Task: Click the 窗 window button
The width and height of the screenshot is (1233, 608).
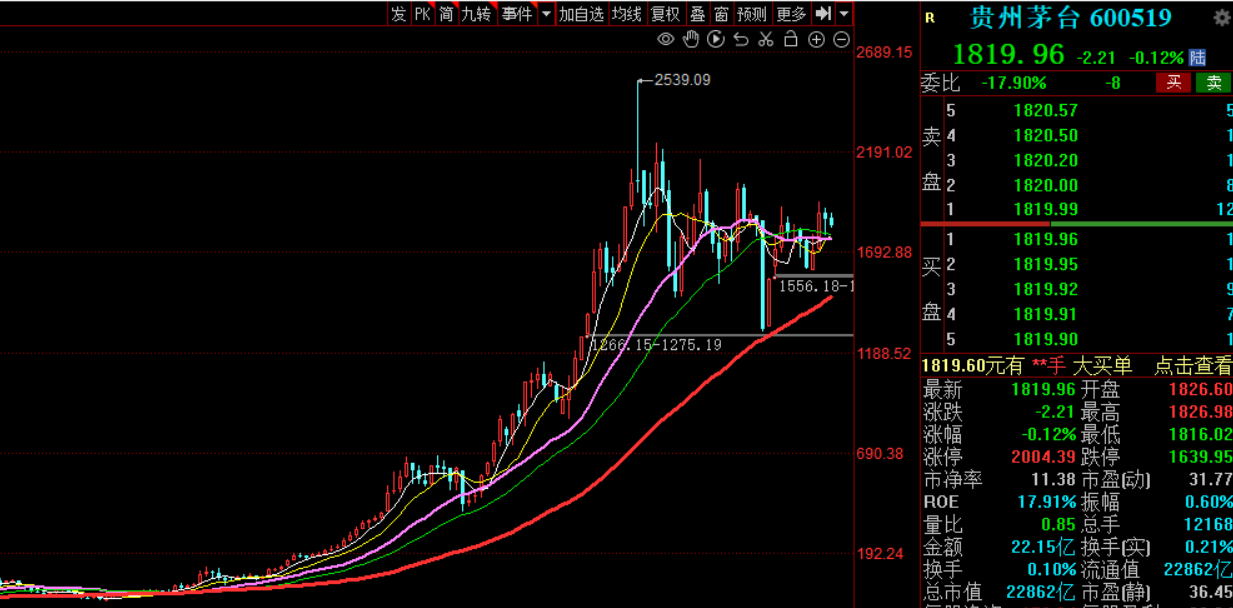Action: coord(721,13)
